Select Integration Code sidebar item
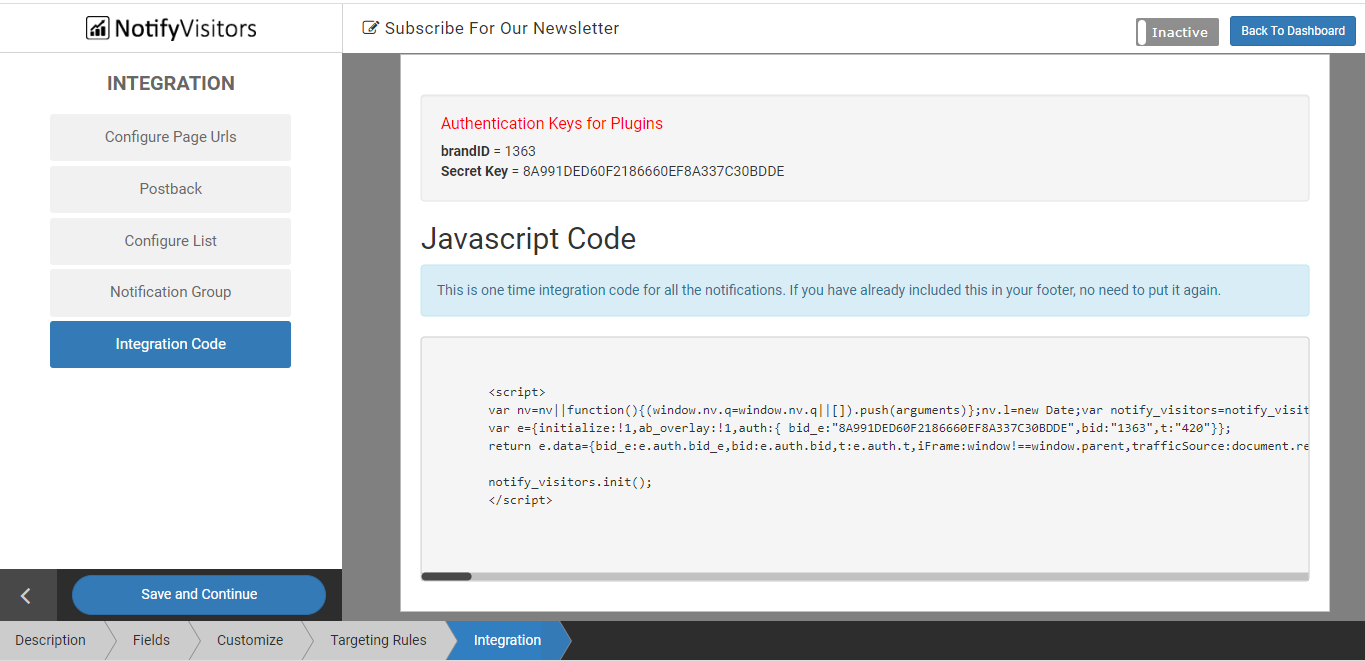1365x661 pixels. [170, 344]
